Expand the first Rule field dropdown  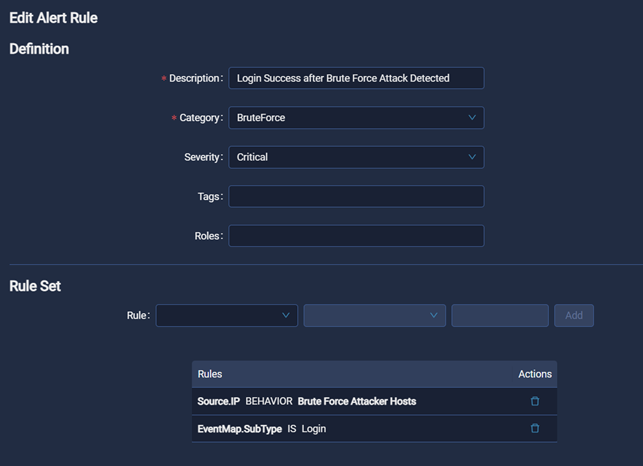click(x=226, y=316)
